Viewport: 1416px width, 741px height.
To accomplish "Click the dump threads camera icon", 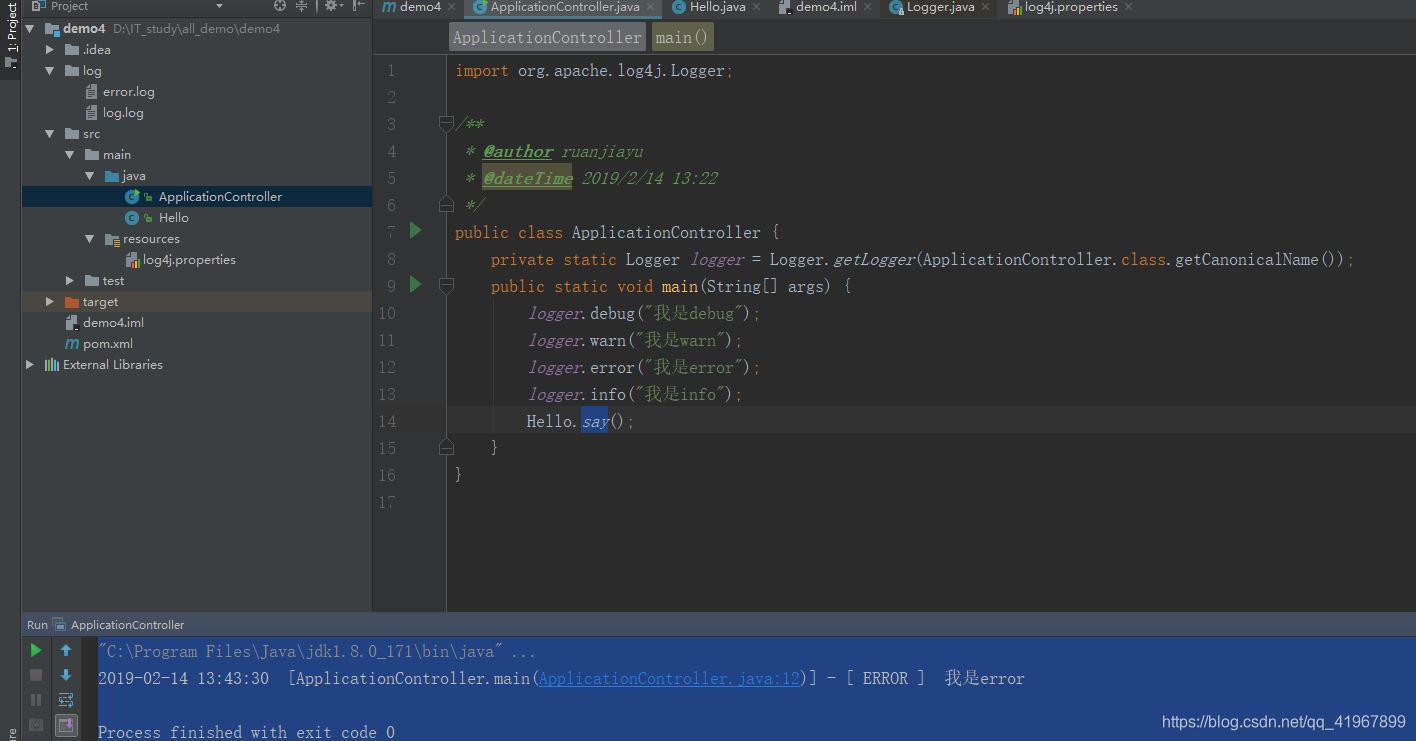I will click(x=36, y=725).
